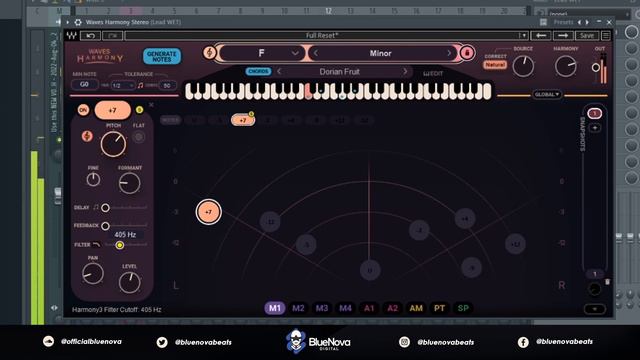Image resolution: width=640 pixels, height=360 pixels.
Task: Click the Pitch knob
Action: (113, 144)
